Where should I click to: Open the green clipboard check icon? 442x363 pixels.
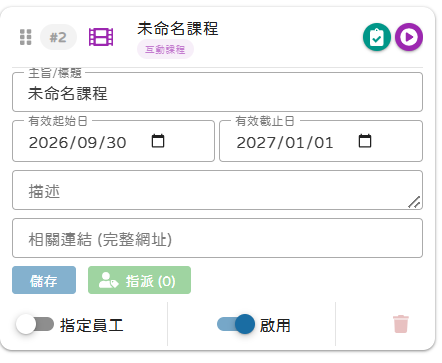[x=377, y=37]
